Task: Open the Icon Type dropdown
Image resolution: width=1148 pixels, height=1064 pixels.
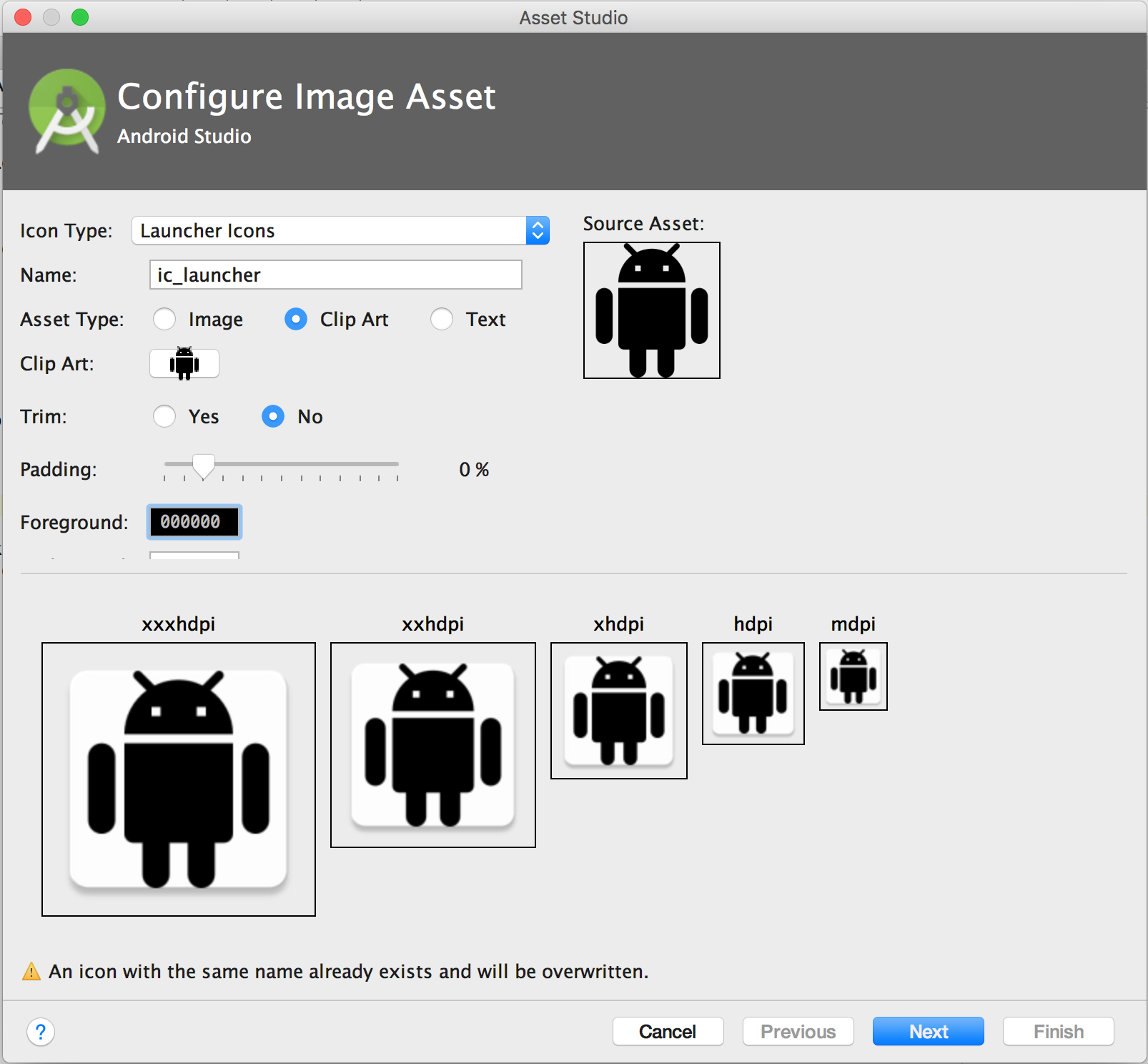Action: click(x=537, y=230)
